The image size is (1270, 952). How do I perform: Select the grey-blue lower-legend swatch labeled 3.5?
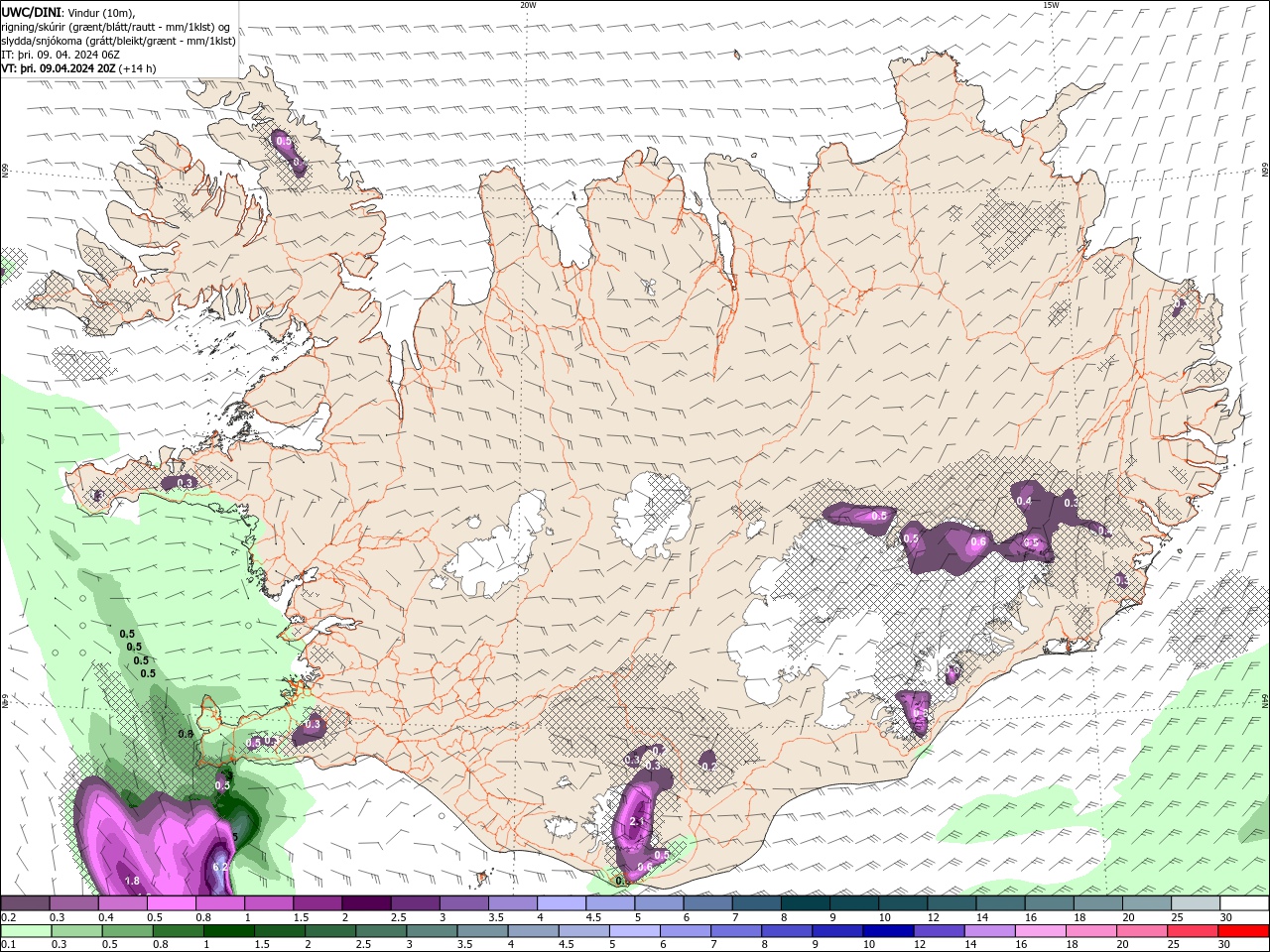pos(481,931)
